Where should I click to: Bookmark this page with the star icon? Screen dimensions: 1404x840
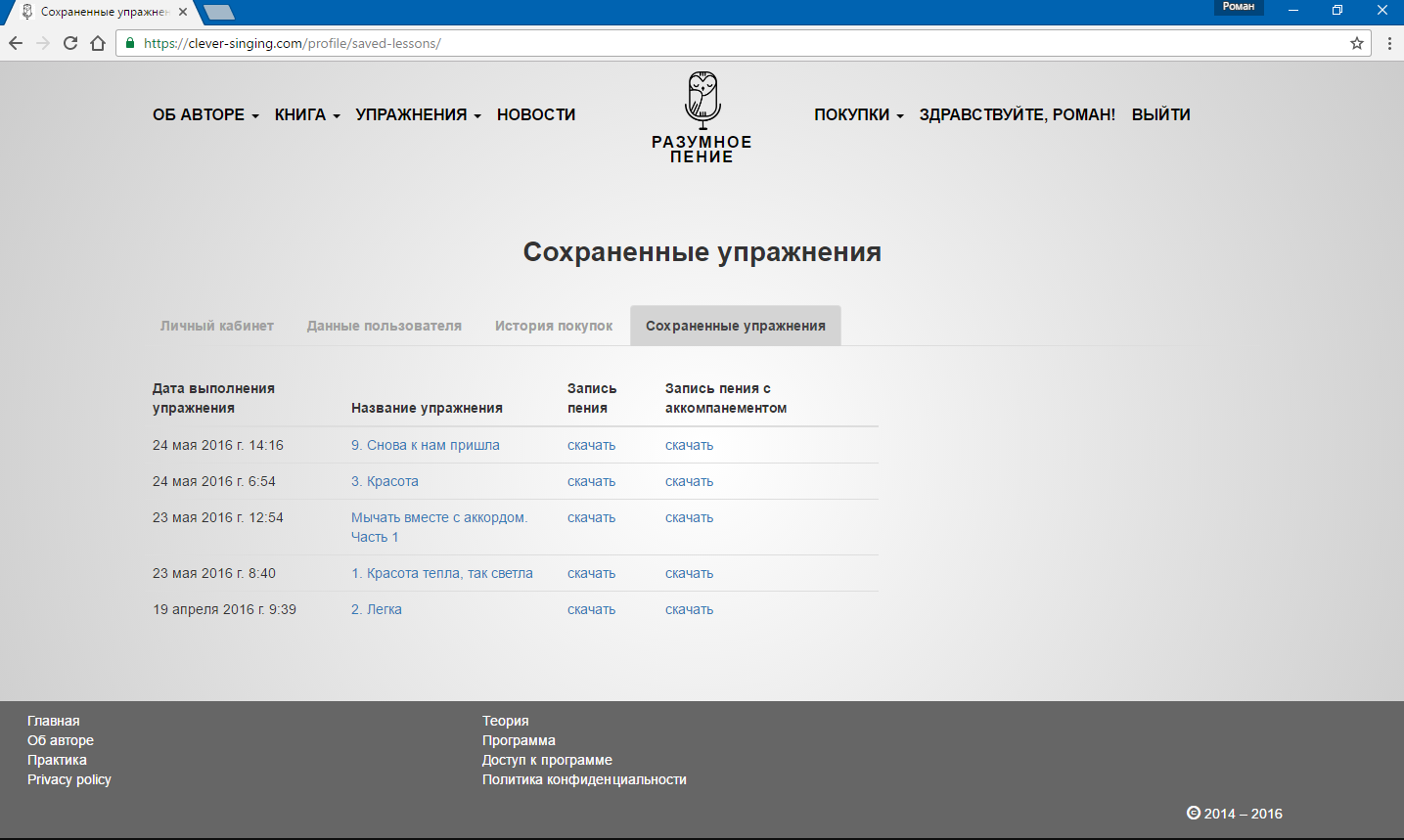pos(1357,43)
